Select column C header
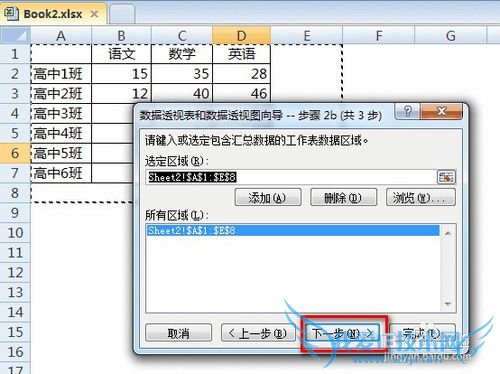 [182, 35]
